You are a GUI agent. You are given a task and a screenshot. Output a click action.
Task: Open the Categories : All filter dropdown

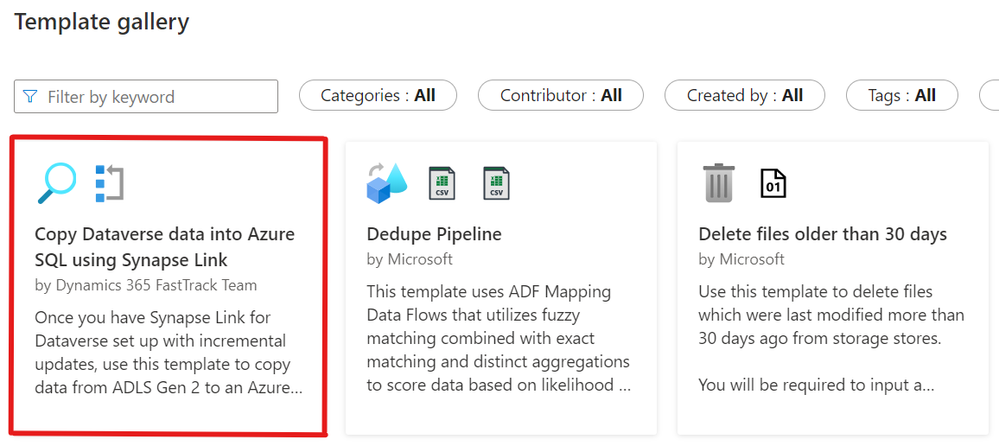tap(378, 96)
